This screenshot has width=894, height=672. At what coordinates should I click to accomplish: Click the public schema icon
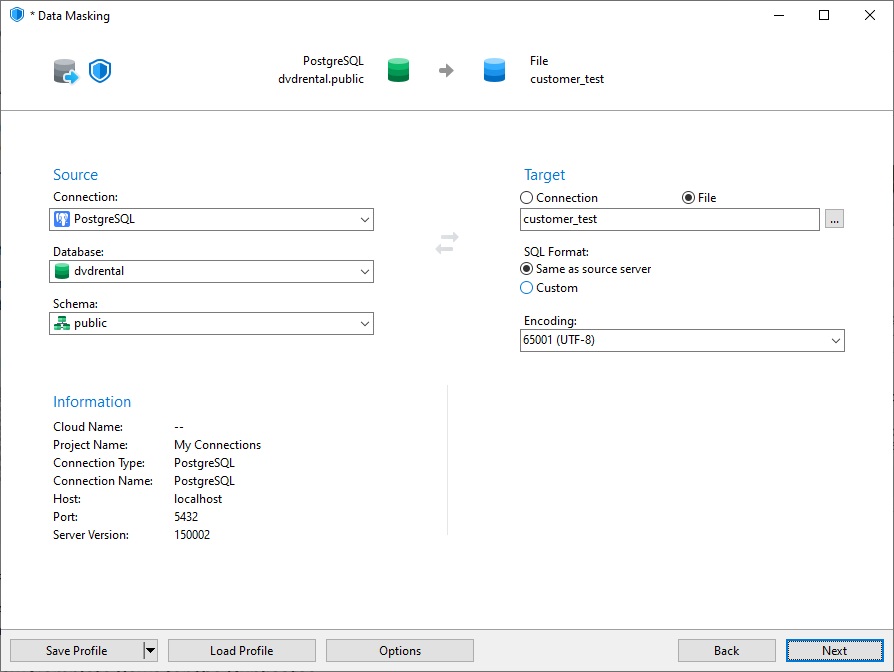[x=62, y=323]
